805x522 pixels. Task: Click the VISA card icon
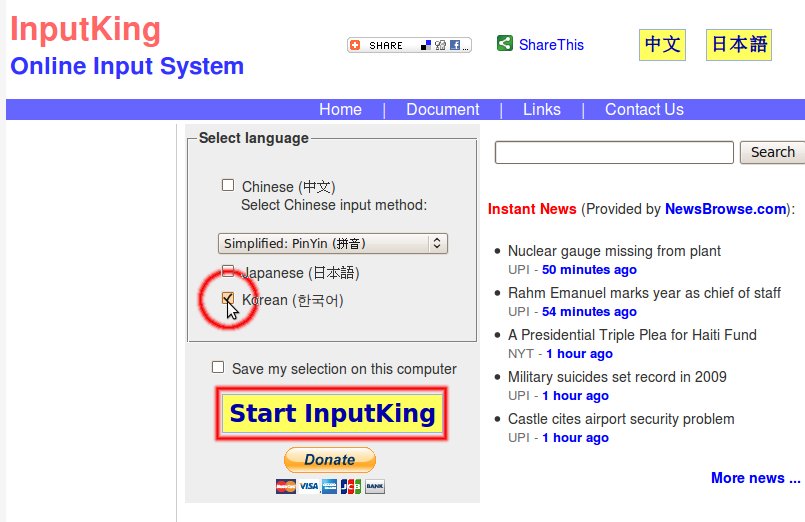click(x=309, y=486)
